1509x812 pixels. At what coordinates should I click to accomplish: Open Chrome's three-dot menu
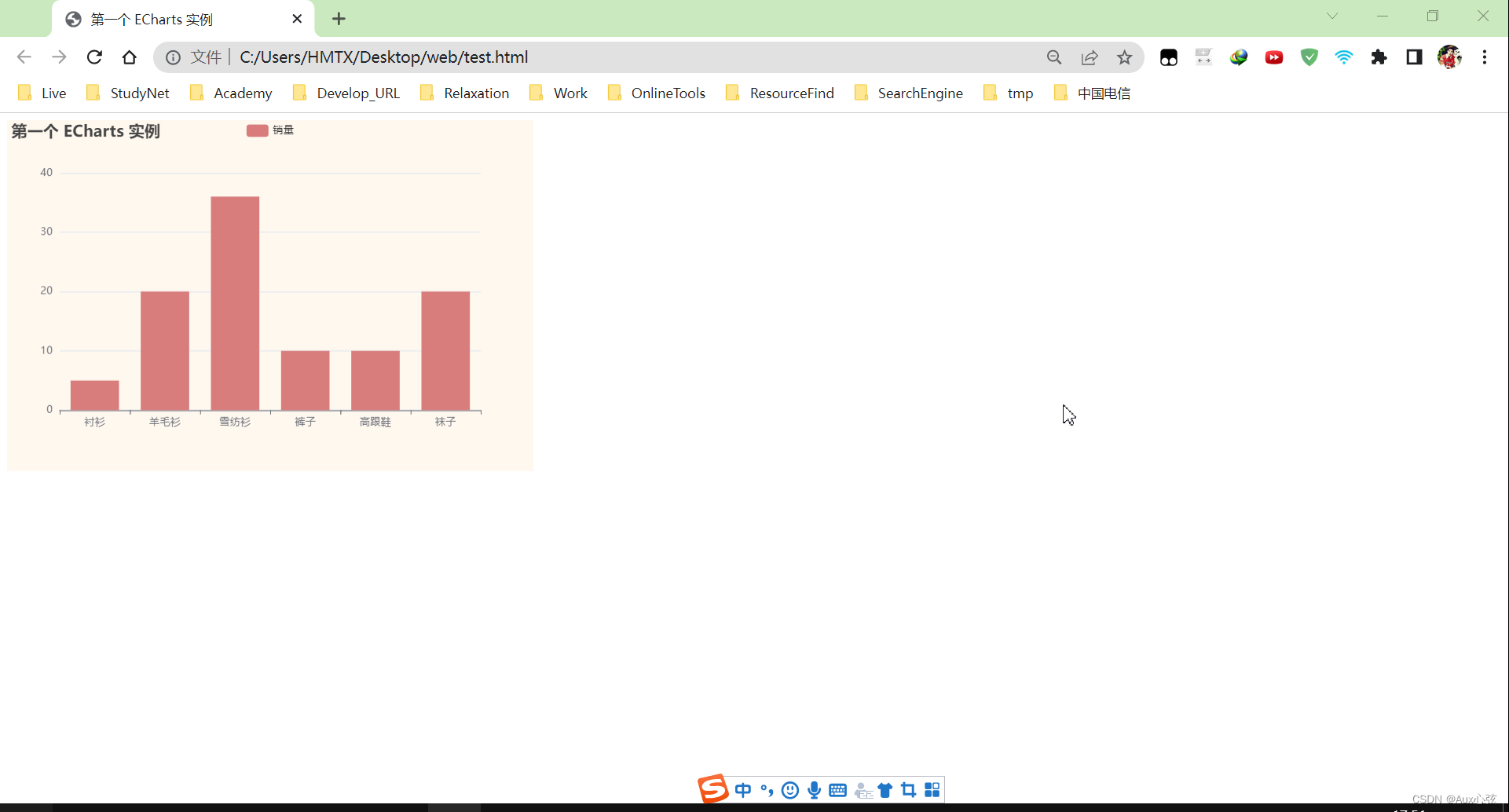coord(1485,57)
